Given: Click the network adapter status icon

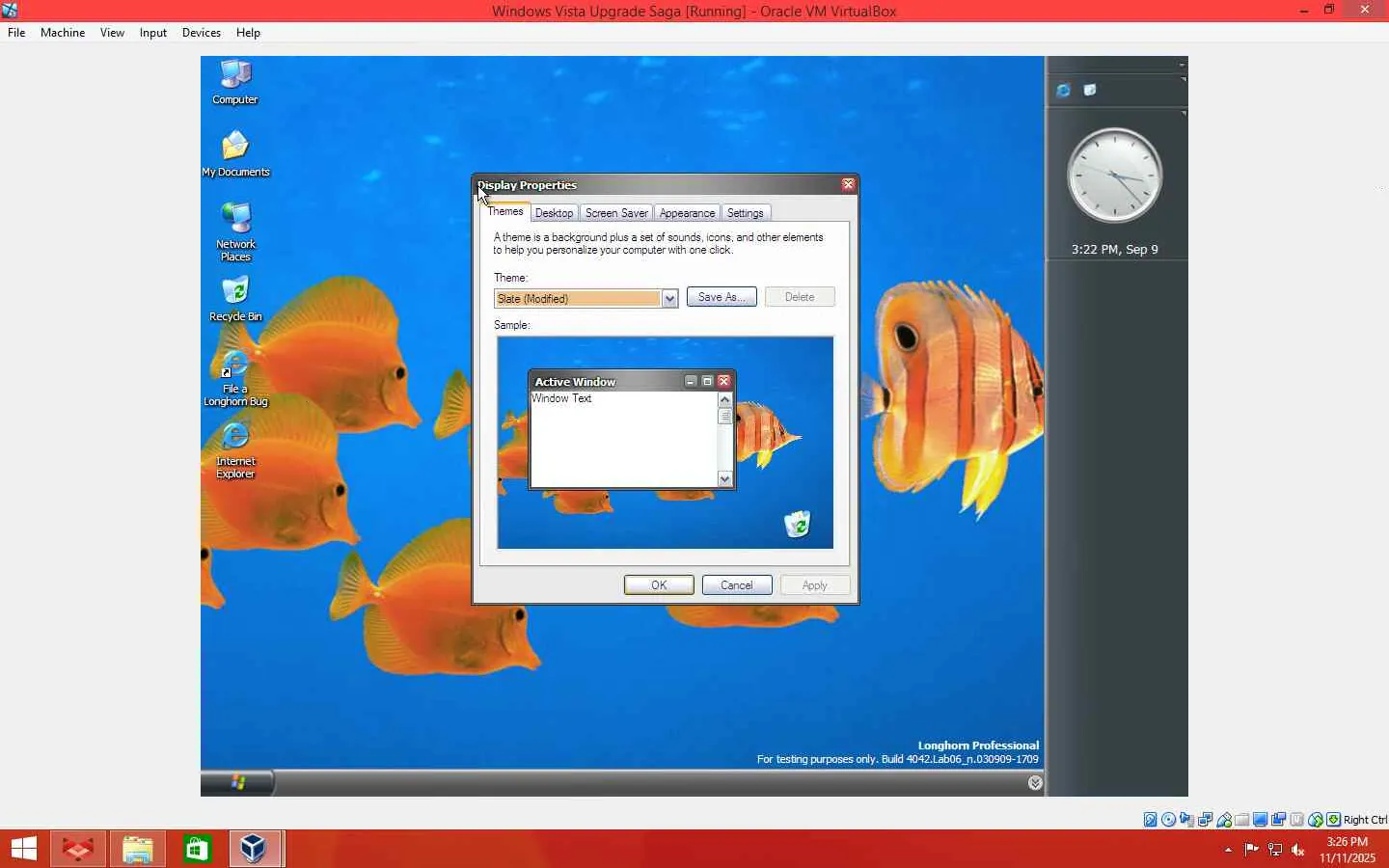Looking at the screenshot, I should [1205, 820].
